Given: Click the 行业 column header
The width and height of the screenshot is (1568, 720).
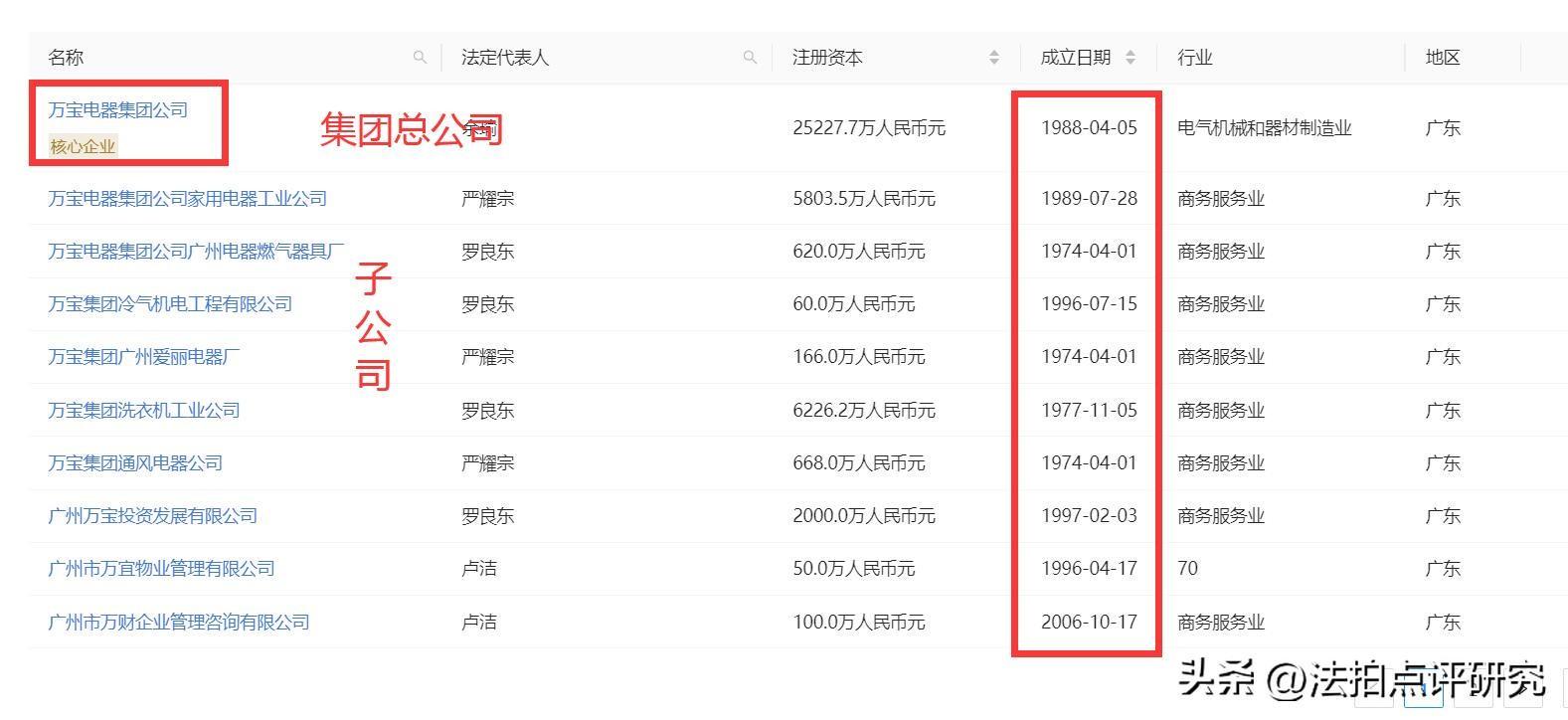Looking at the screenshot, I should (x=1194, y=58).
